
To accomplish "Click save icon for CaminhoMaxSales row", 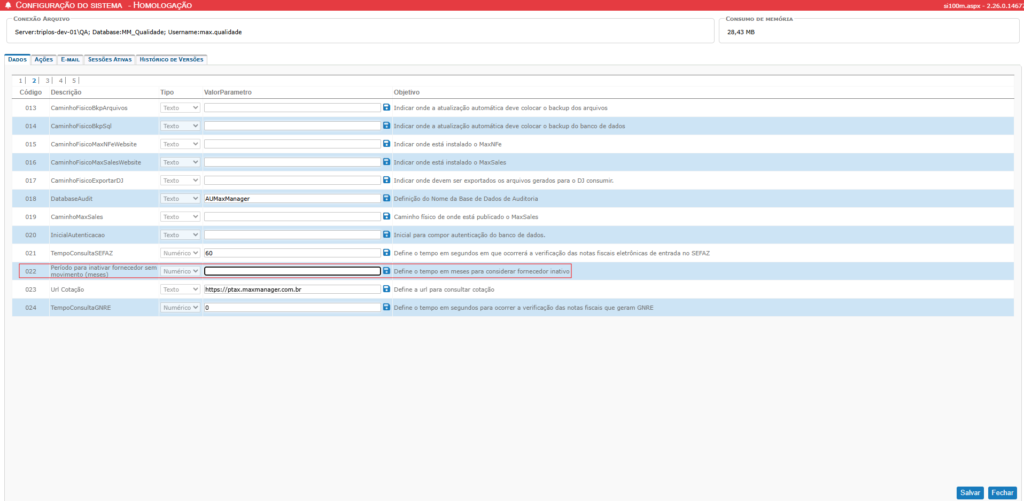I will (386, 216).
